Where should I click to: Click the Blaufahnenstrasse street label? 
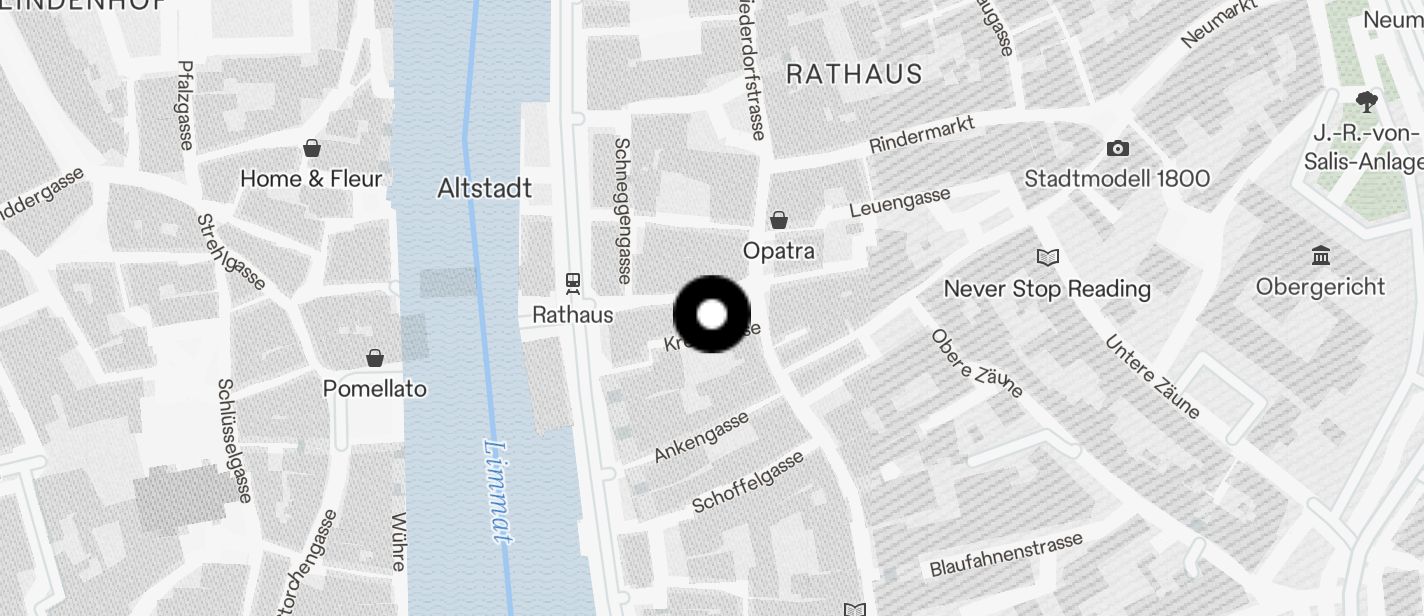pos(1006,555)
